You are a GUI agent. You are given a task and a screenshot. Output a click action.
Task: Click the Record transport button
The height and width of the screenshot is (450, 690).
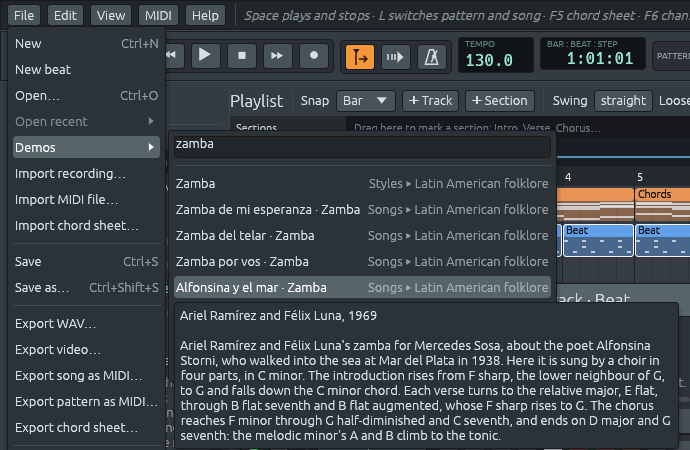pyautogui.click(x=314, y=55)
